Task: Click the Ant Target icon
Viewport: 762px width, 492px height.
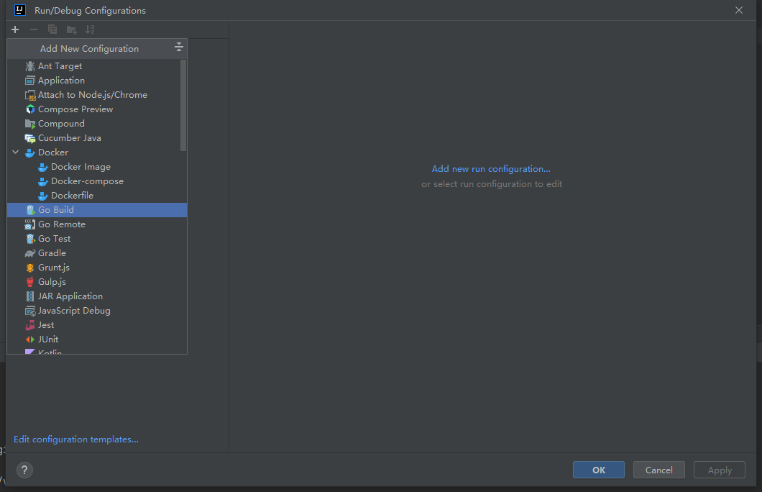Action: tap(30, 66)
